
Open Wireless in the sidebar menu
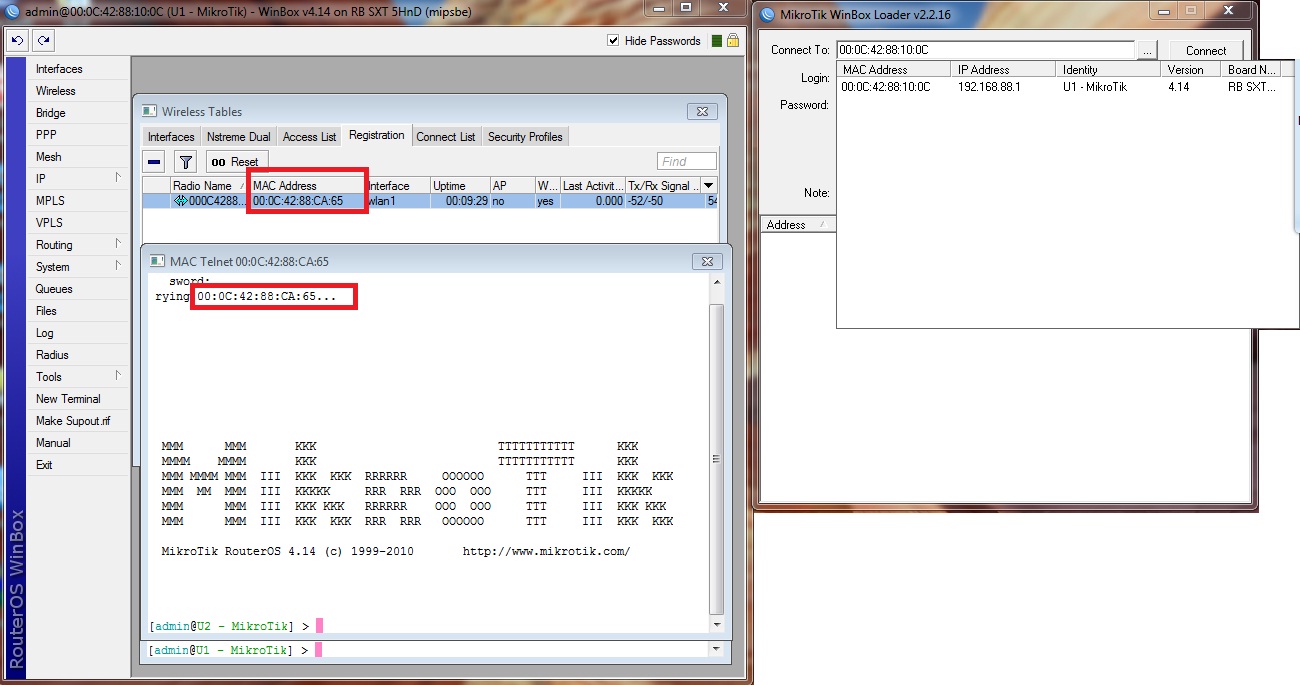78,91
